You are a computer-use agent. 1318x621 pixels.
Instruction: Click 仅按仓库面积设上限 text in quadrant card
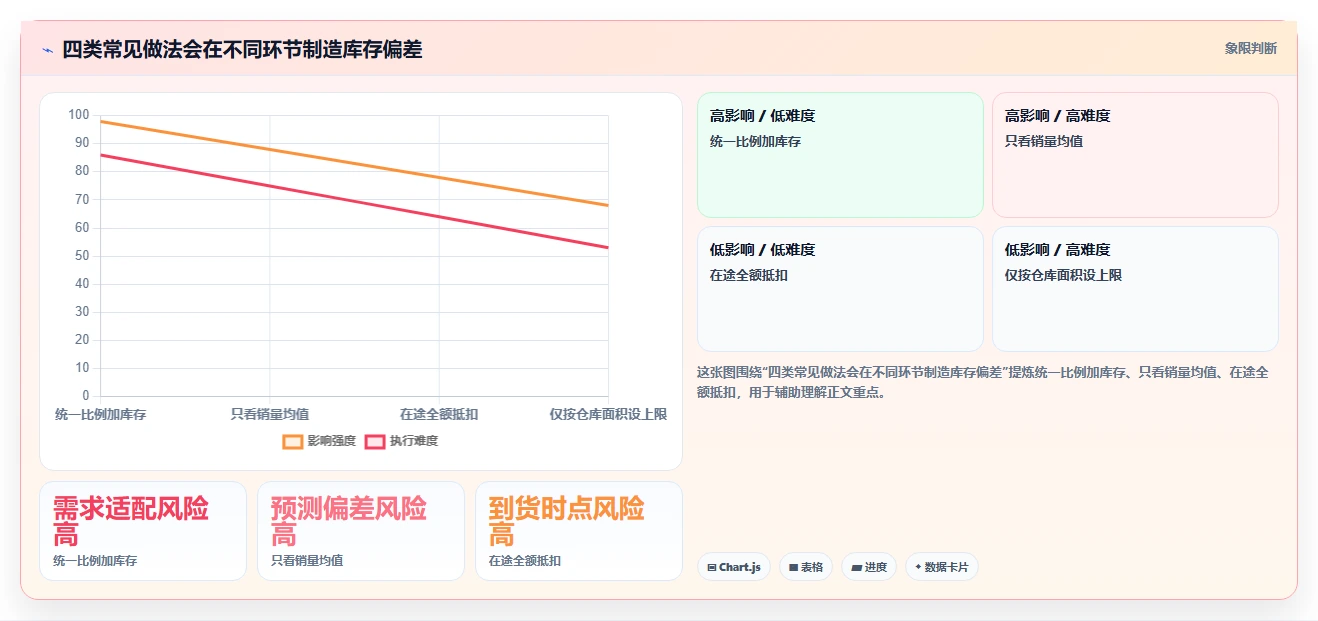coord(1063,275)
